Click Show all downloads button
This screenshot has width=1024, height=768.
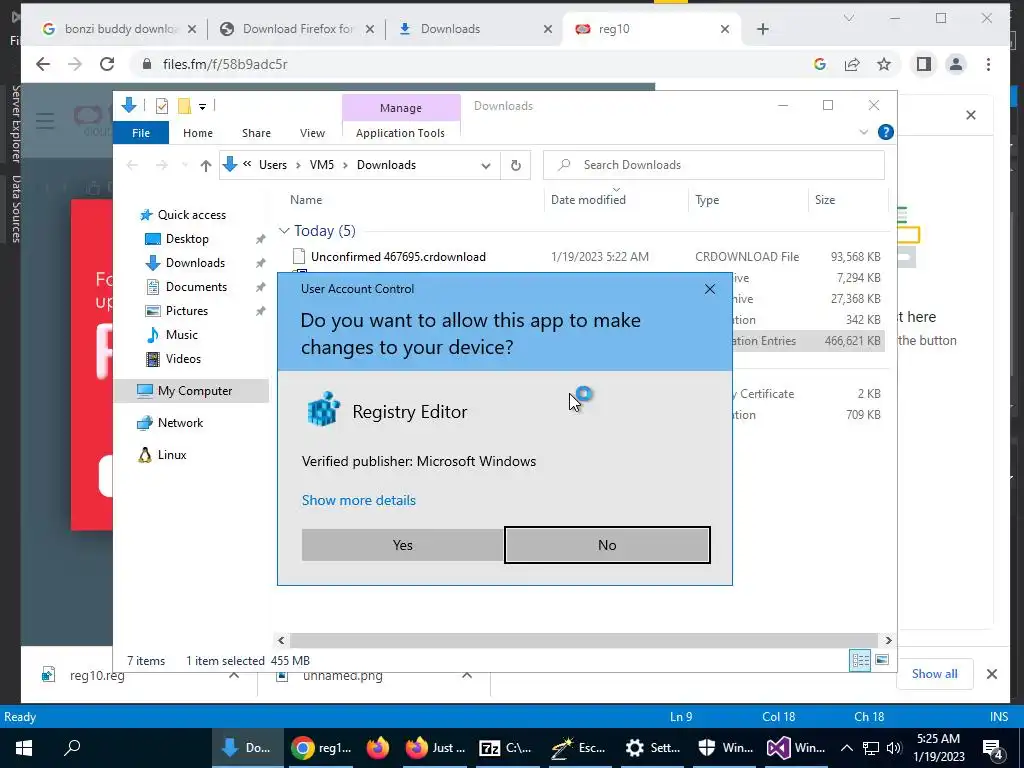click(935, 674)
